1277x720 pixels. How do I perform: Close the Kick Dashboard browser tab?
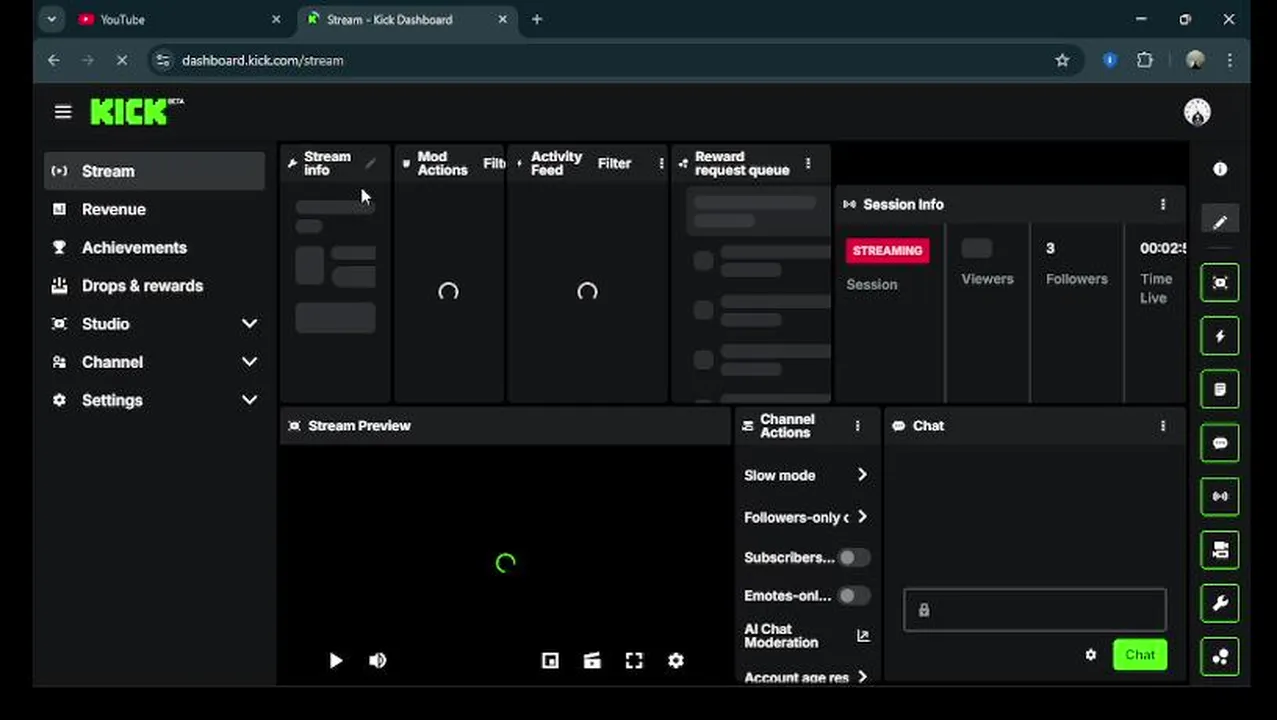click(x=503, y=19)
